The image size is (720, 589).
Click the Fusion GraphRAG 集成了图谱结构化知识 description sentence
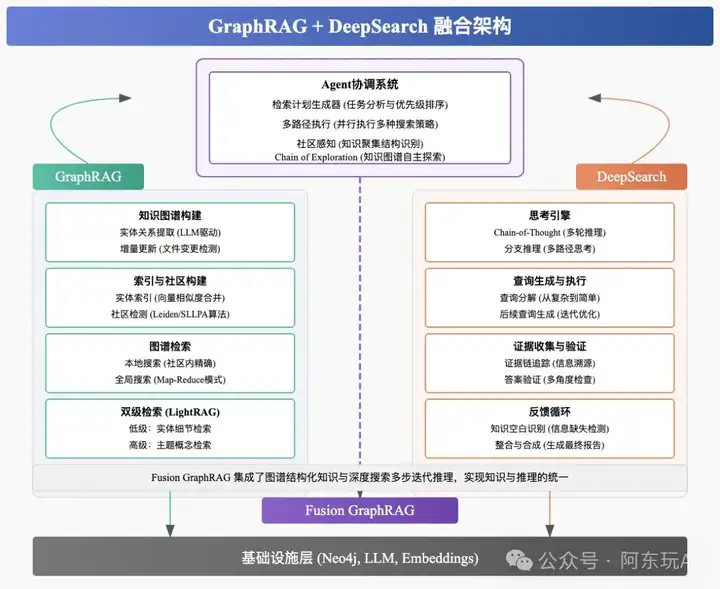(360, 477)
